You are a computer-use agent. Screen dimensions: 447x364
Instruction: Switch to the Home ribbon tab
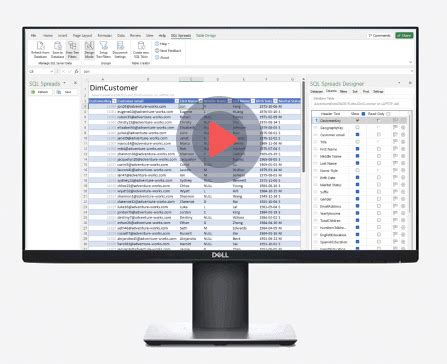(48, 35)
